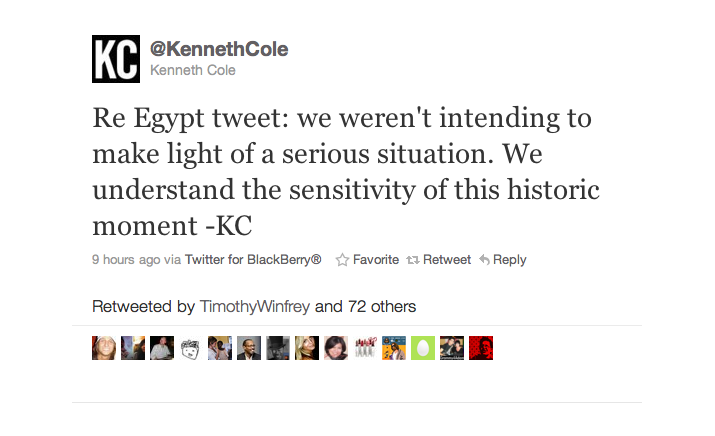The width and height of the screenshot is (715, 436).
Task: Select the top hat black-and-white avatar
Action: point(278,348)
